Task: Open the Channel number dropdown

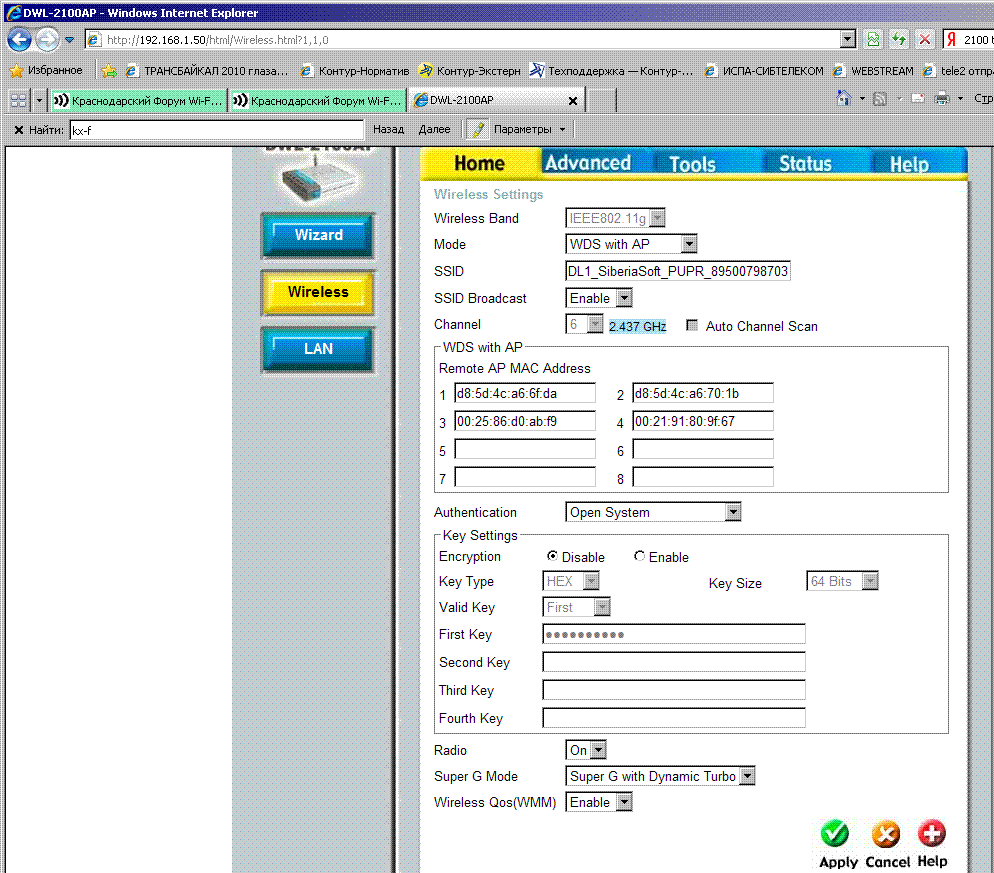Action: (x=584, y=325)
